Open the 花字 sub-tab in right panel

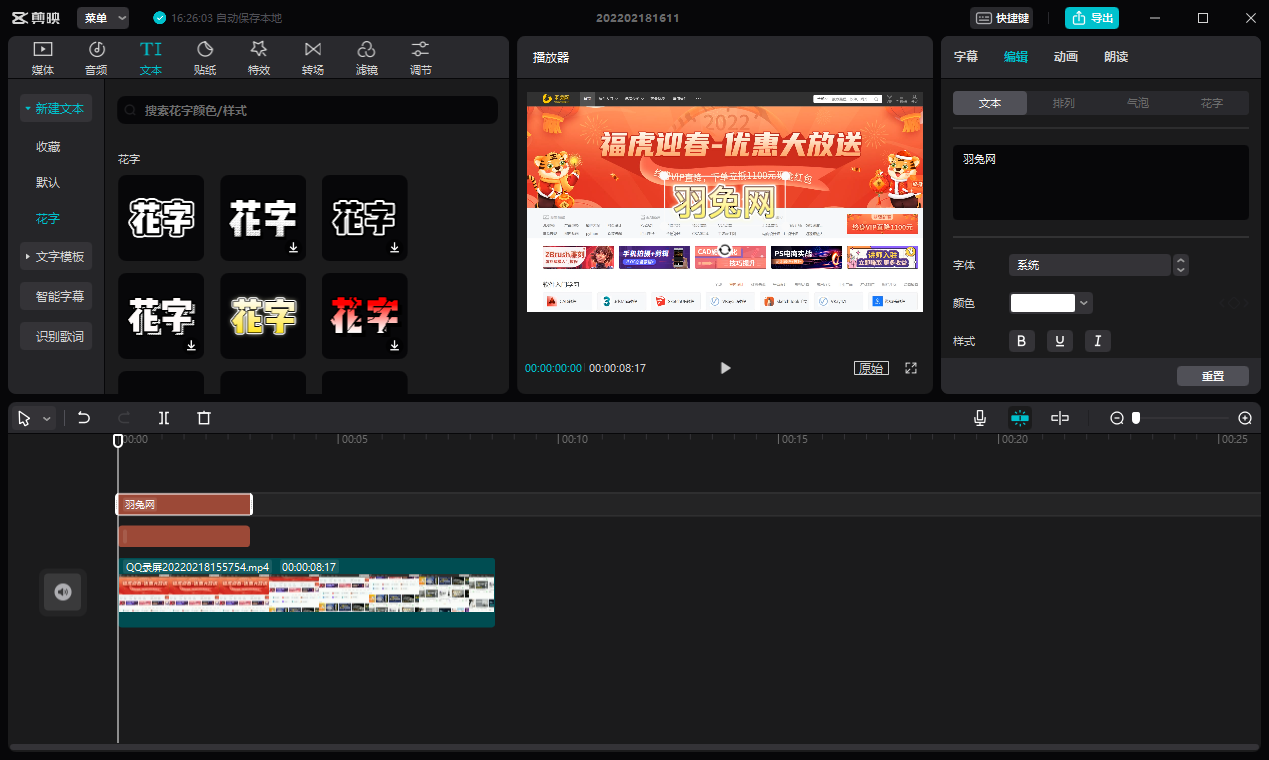point(1212,103)
